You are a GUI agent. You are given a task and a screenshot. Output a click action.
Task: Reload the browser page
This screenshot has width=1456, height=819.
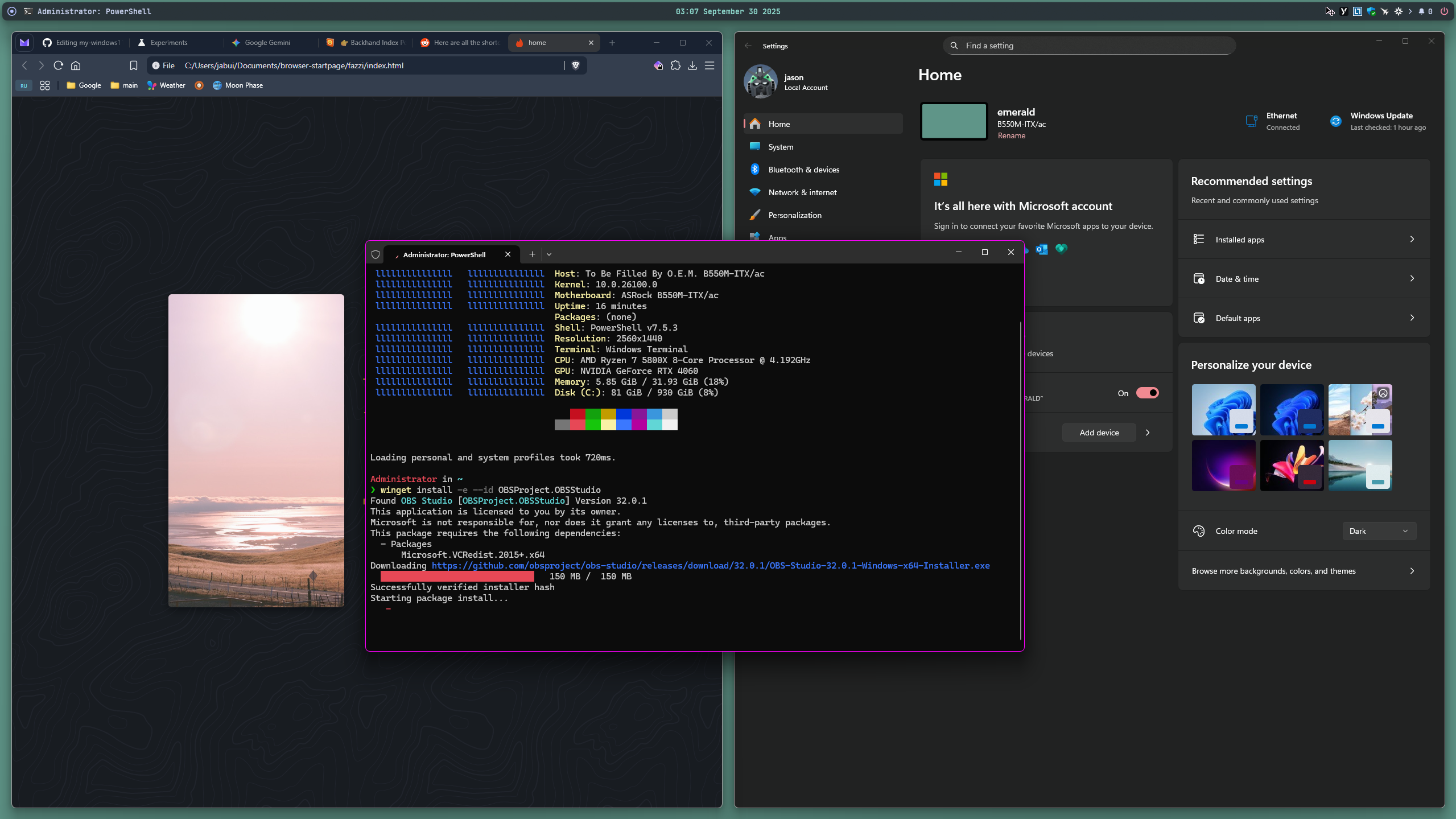tap(58, 65)
